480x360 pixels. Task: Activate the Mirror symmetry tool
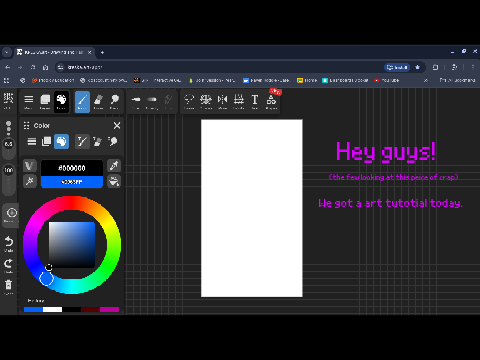pyautogui.click(x=222, y=101)
